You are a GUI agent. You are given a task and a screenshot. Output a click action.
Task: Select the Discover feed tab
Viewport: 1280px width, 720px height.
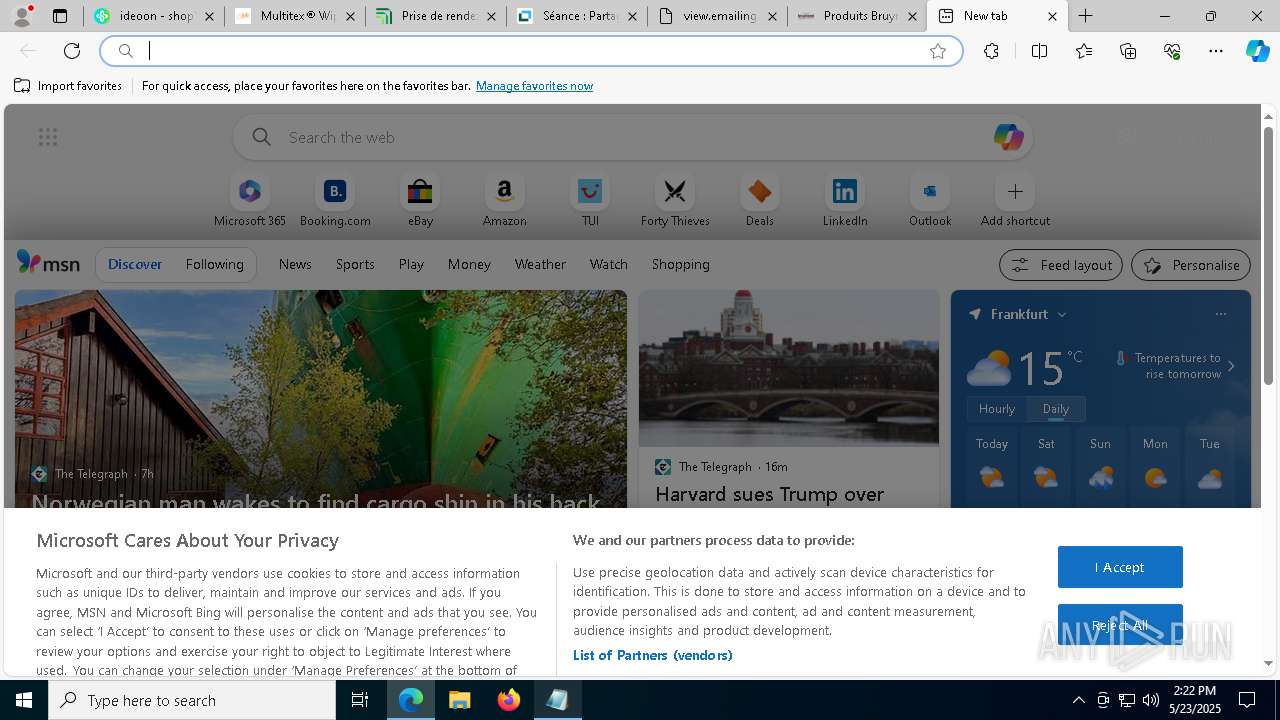(x=135, y=264)
